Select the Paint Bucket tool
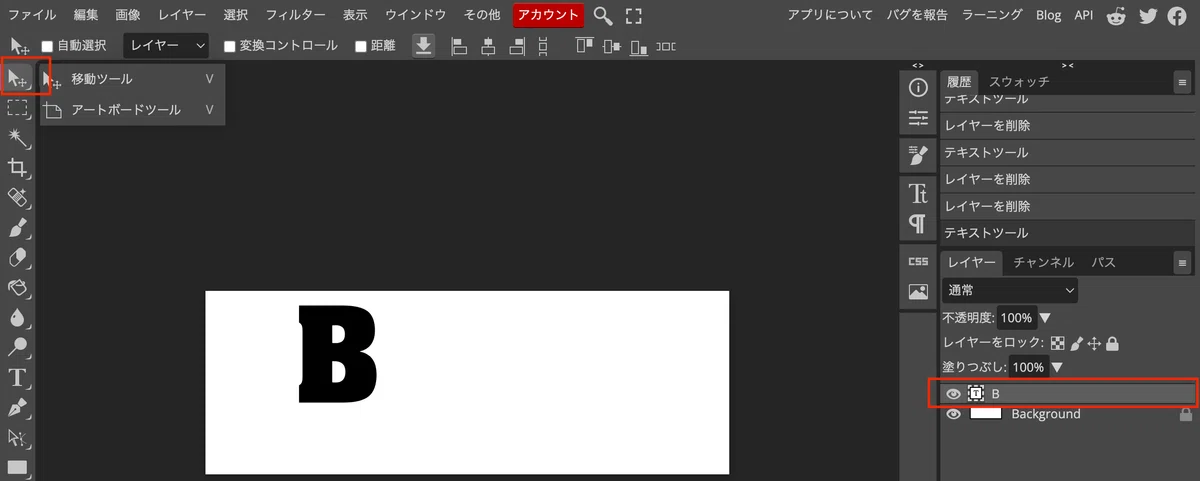The image size is (1200, 481). tap(17, 288)
